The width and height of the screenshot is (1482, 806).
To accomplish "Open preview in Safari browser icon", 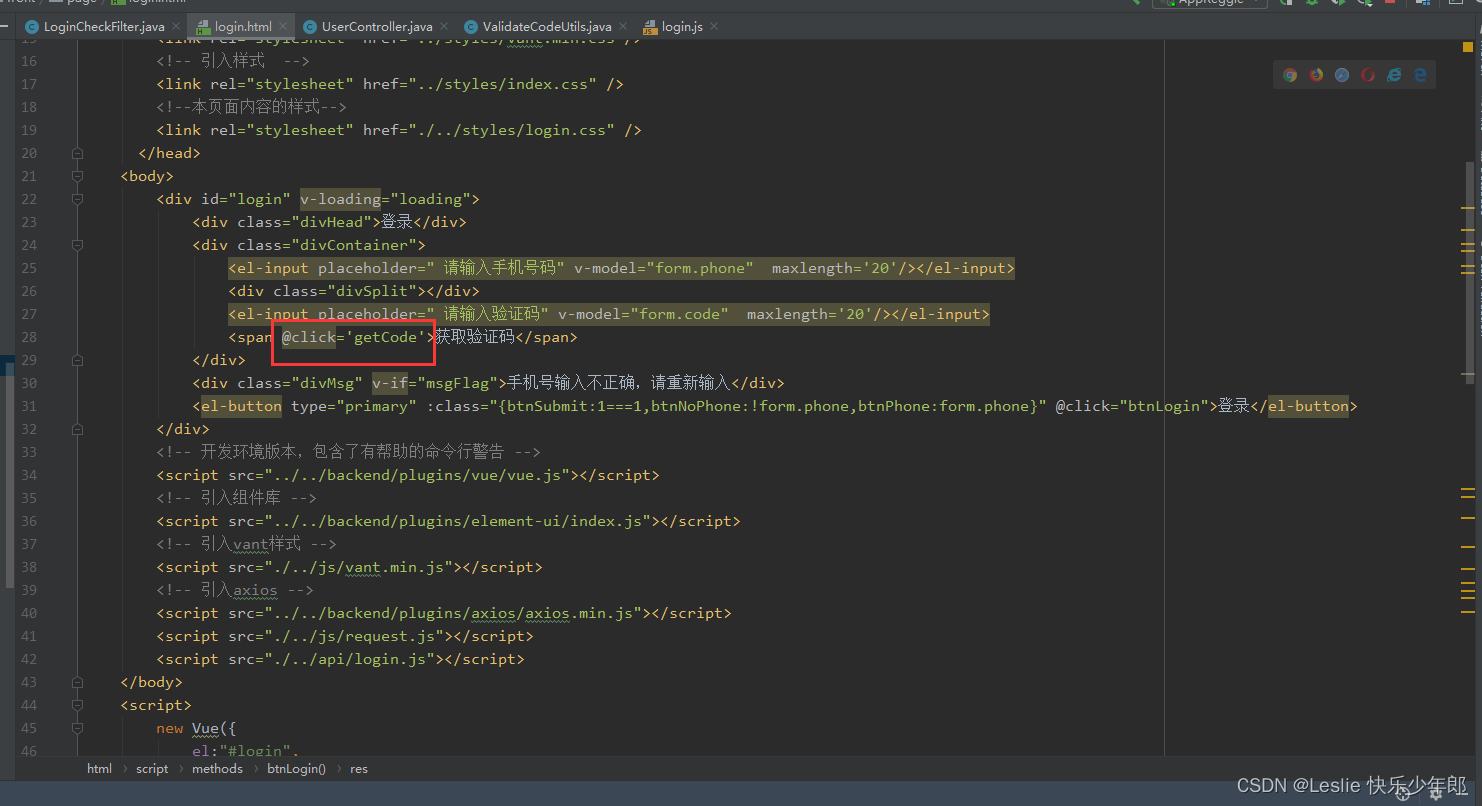I will tap(1342, 75).
